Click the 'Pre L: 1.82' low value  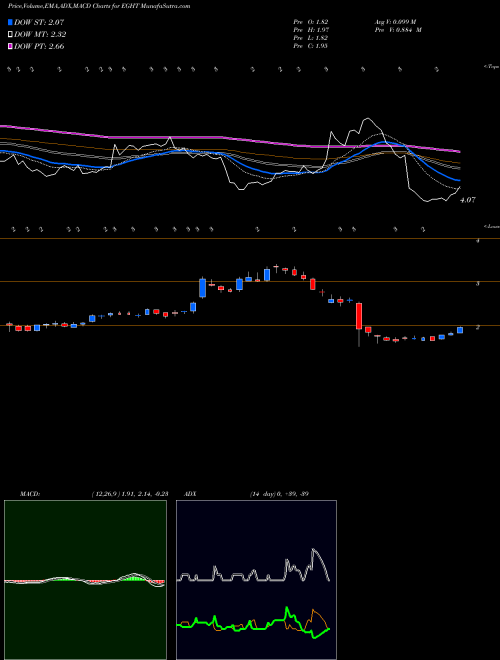coord(311,38)
